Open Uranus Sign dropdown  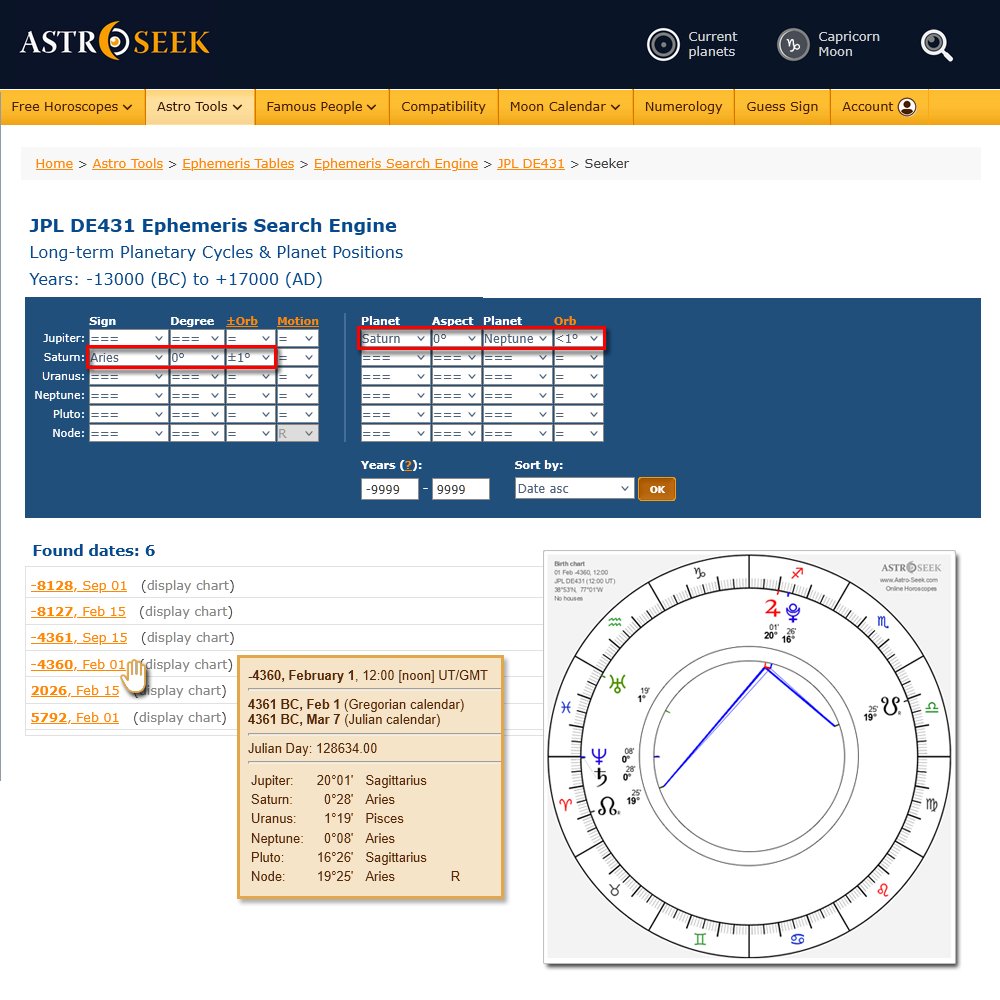[x=128, y=376]
